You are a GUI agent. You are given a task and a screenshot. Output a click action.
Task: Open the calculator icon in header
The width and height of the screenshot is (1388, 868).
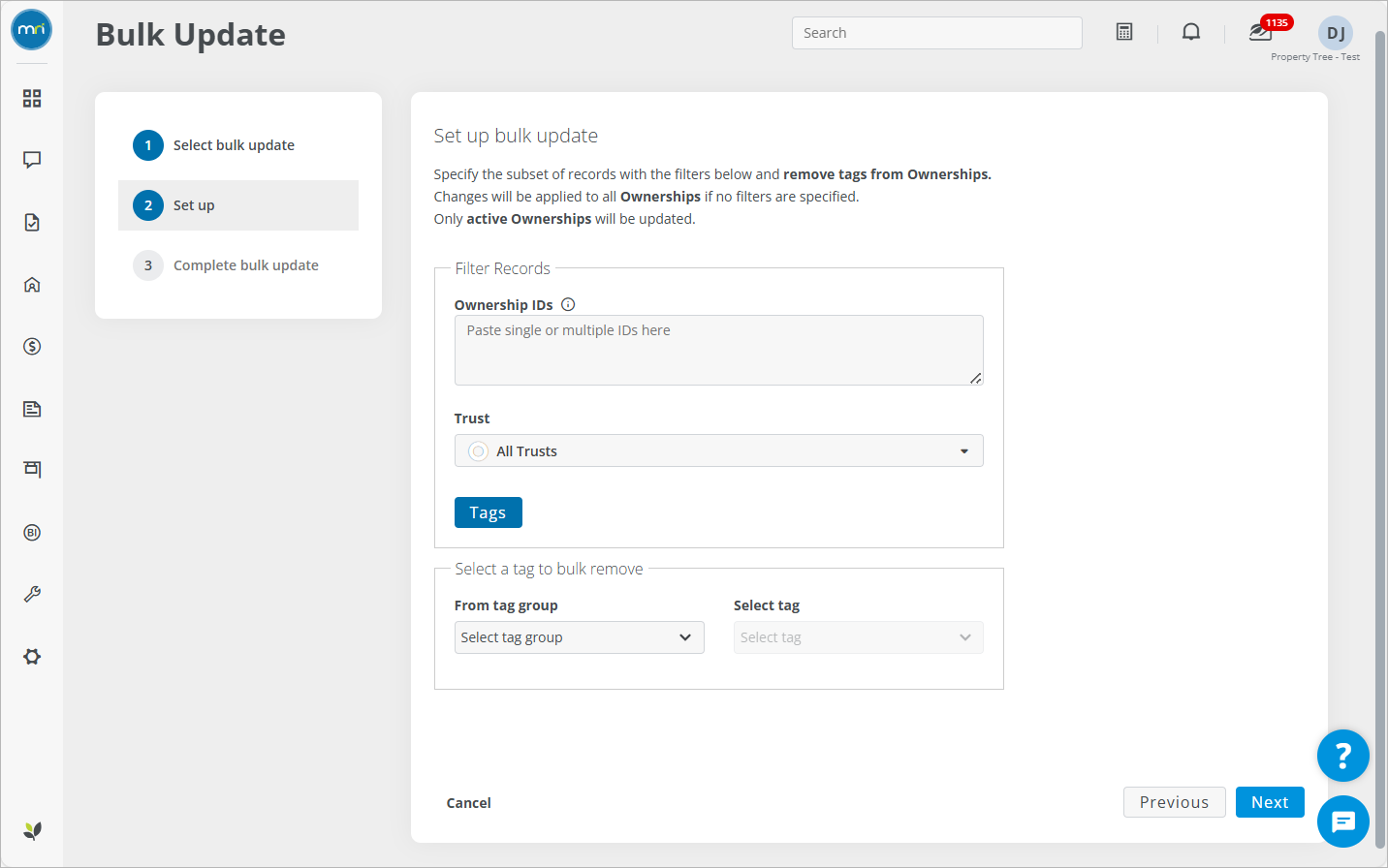tap(1124, 32)
